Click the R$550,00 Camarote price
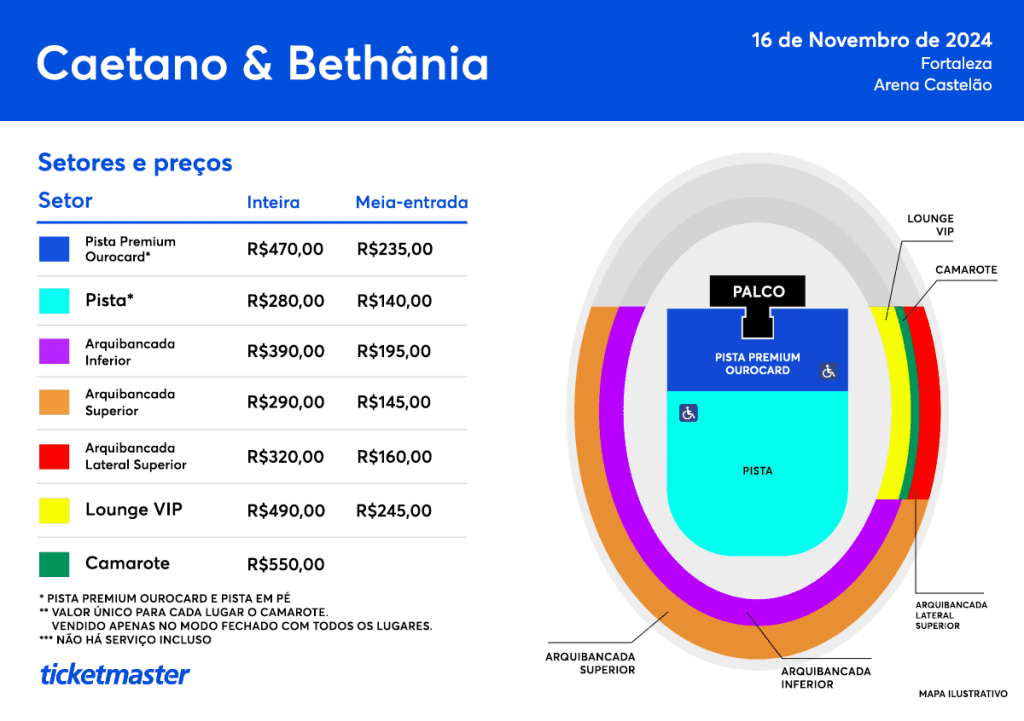 285,565
